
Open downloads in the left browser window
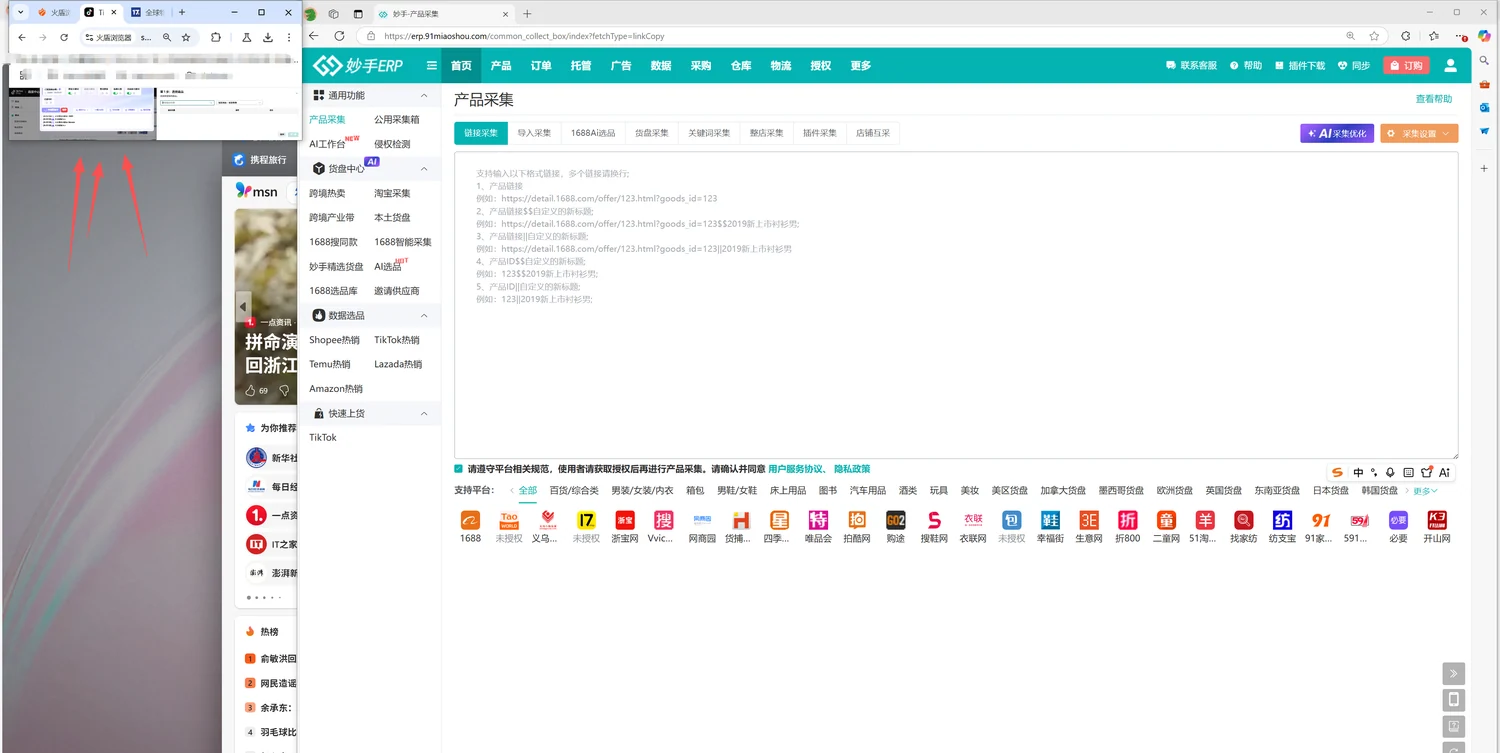coord(268,37)
